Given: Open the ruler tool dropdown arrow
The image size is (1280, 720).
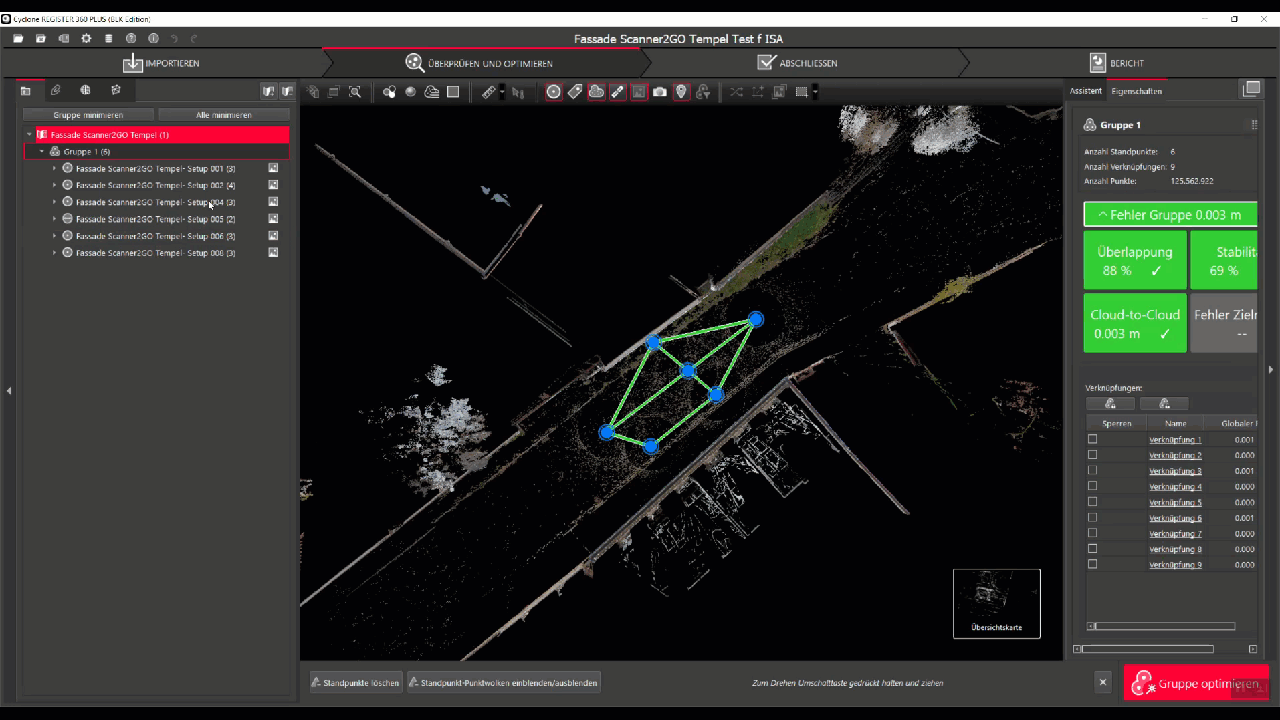Looking at the screenshot, I should pos(502,93).
